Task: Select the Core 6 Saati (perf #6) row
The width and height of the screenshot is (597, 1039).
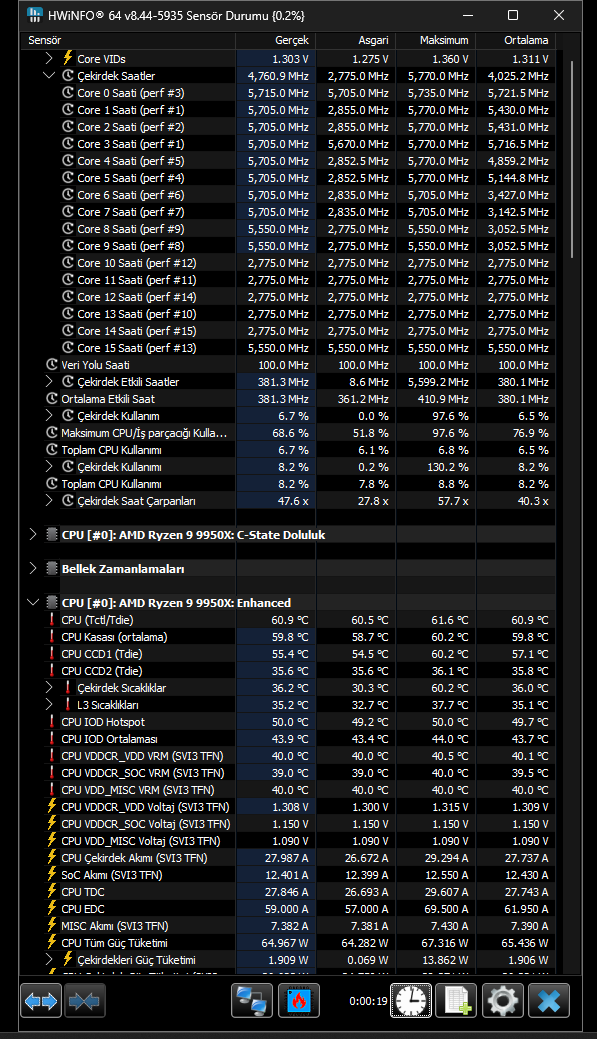Action: [289, 195]
